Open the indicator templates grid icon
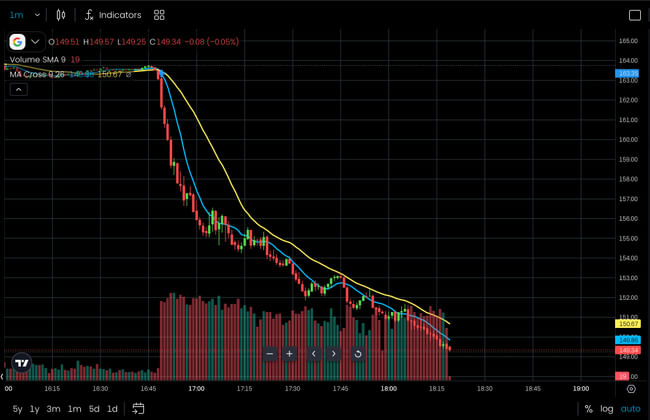The height and width of the screenshot is (420, 650). click(159, 15)
